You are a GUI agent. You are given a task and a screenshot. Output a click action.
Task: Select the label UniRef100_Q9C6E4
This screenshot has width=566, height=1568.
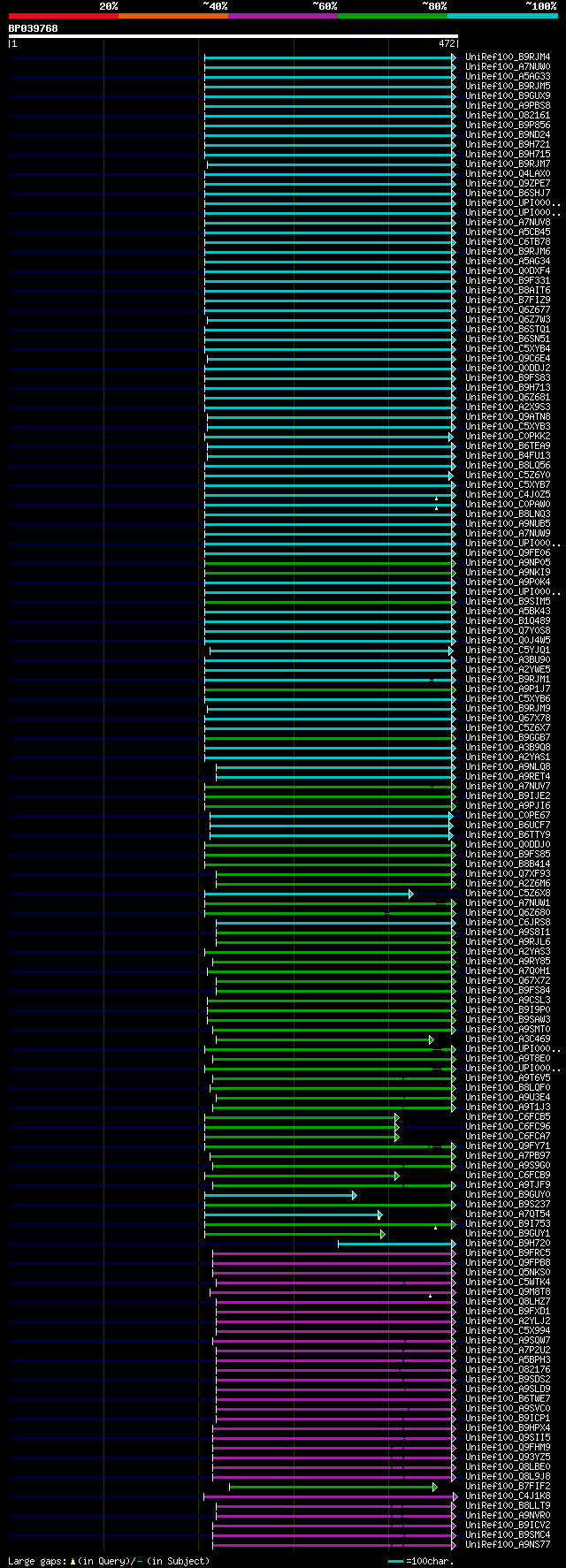click(508, 358)
